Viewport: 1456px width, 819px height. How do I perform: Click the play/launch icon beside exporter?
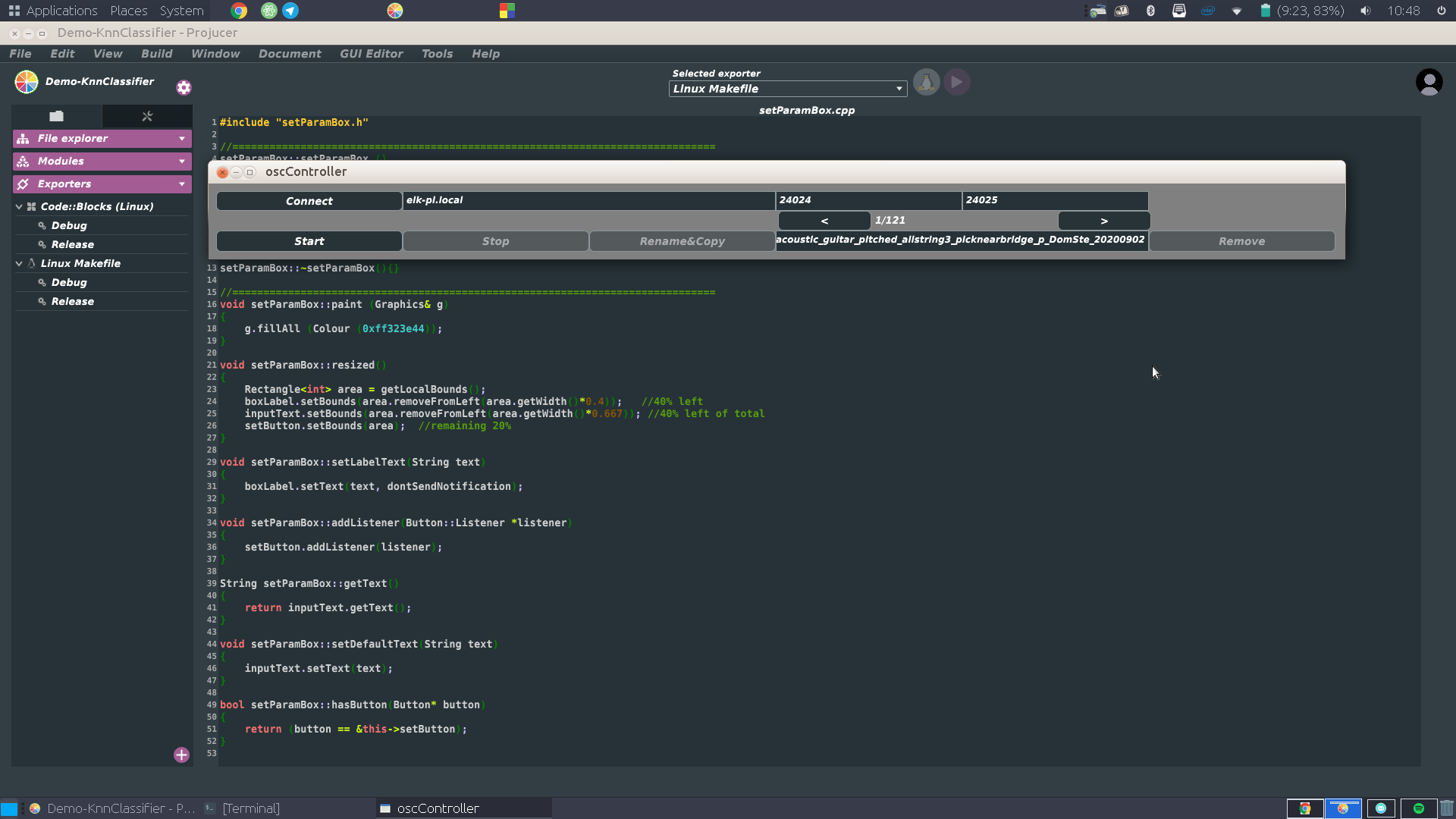(956, 82)
